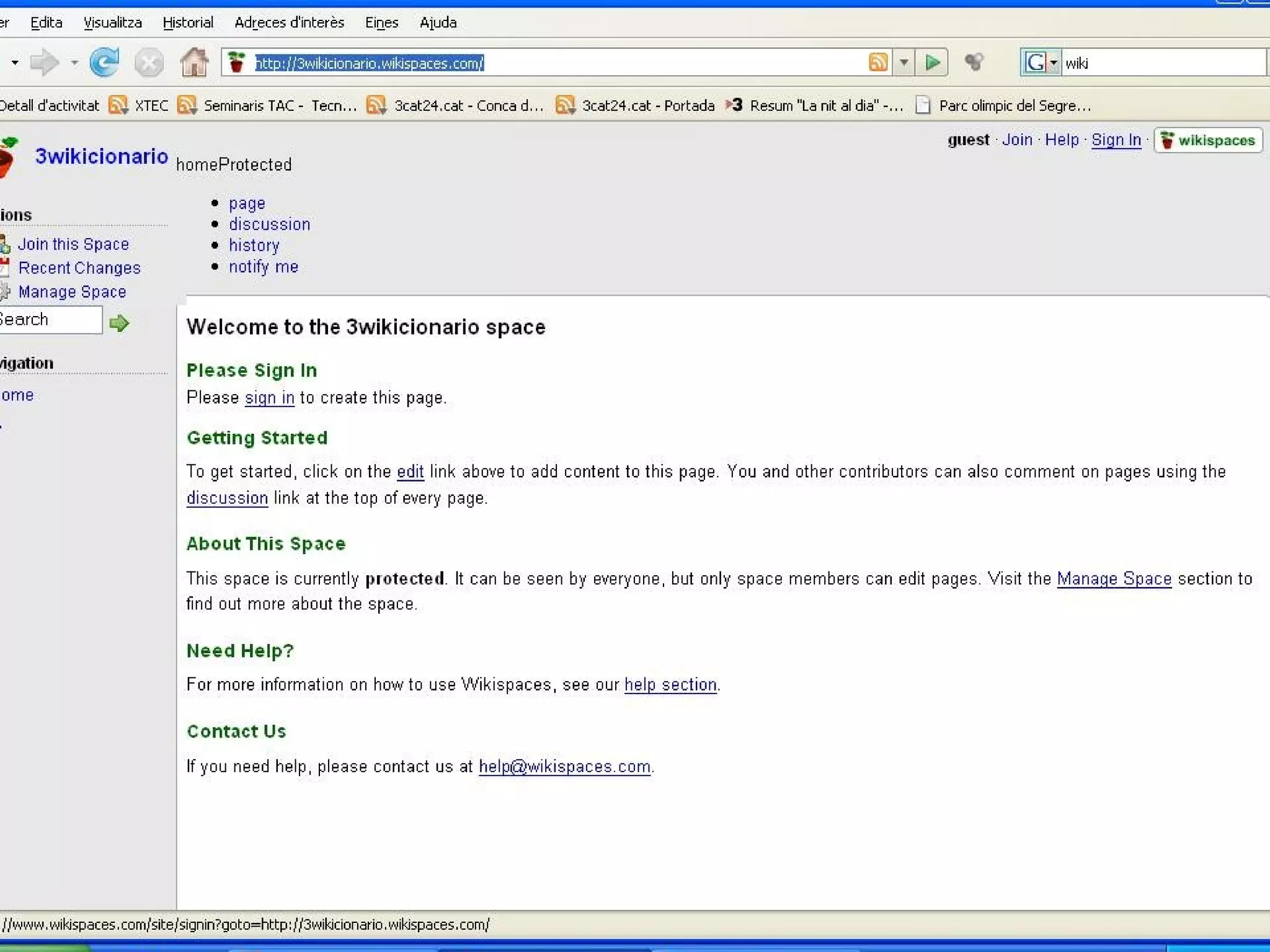This screenshot has width=1270, height=952.
Task: Open the Historial menu
Action: (x=188, y=23)
